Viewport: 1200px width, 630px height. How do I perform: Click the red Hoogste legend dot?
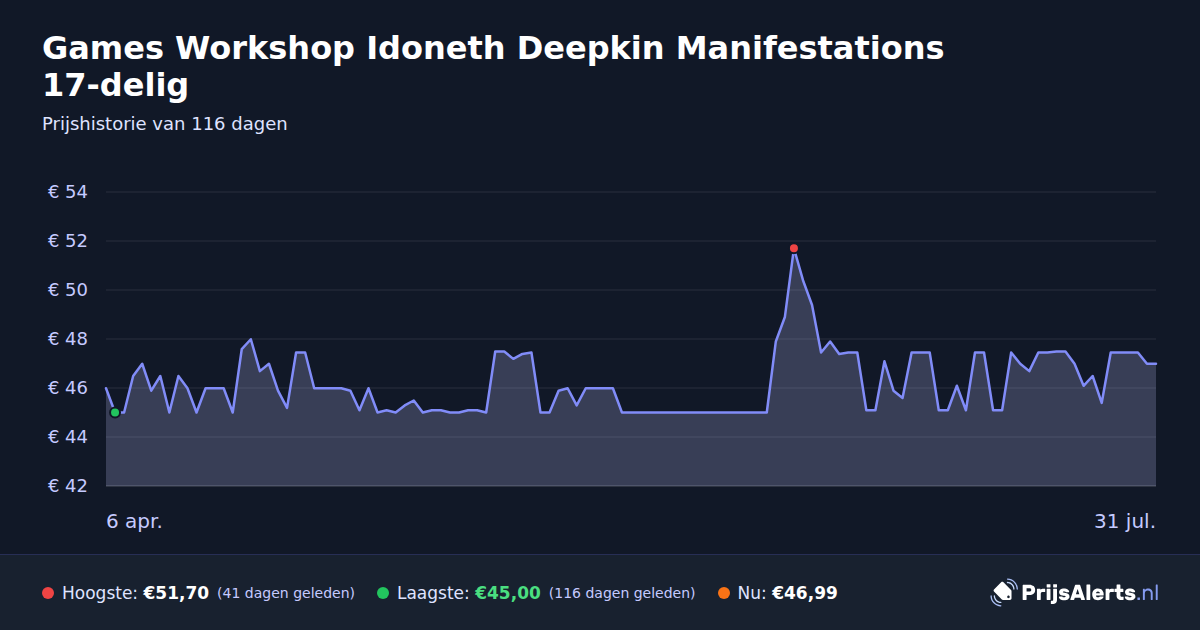48,593
